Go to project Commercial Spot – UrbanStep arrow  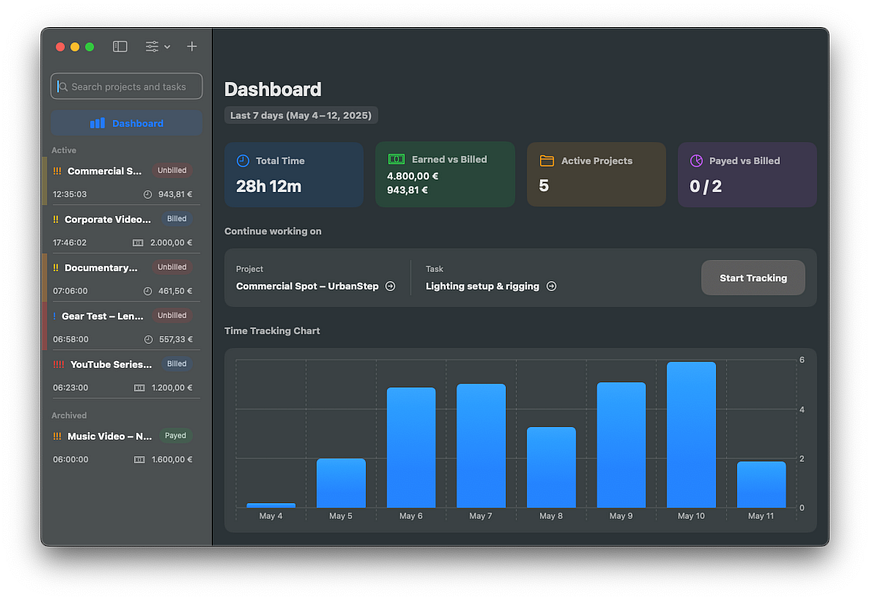coord(391,286)
